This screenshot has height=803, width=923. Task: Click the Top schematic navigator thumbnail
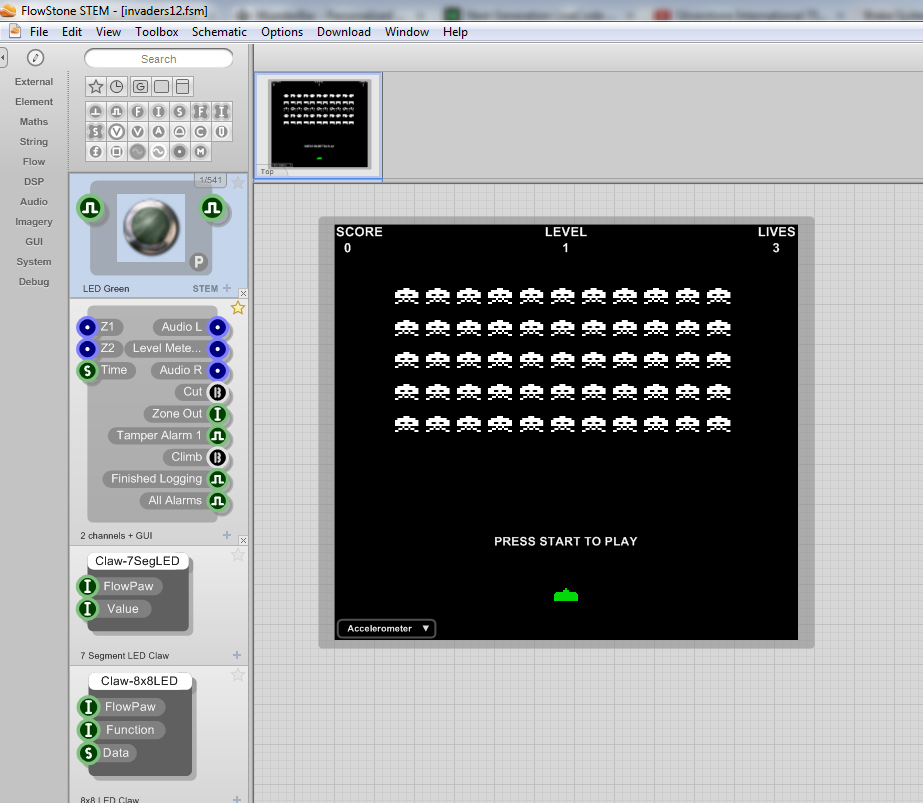[318, 127]
